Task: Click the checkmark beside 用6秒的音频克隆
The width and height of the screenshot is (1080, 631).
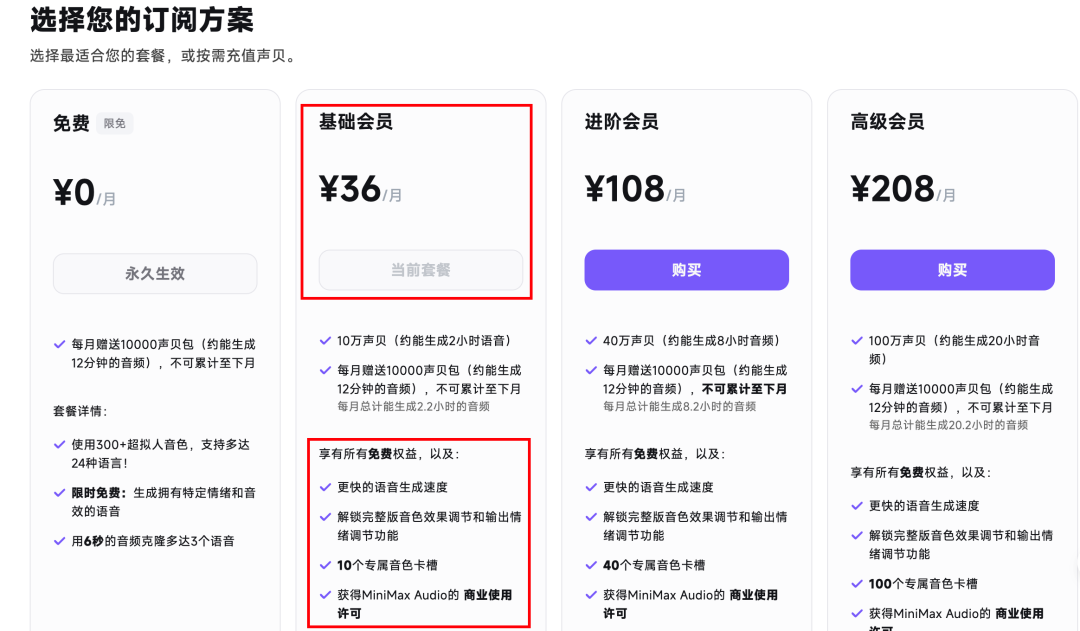Action: (59, 541)
